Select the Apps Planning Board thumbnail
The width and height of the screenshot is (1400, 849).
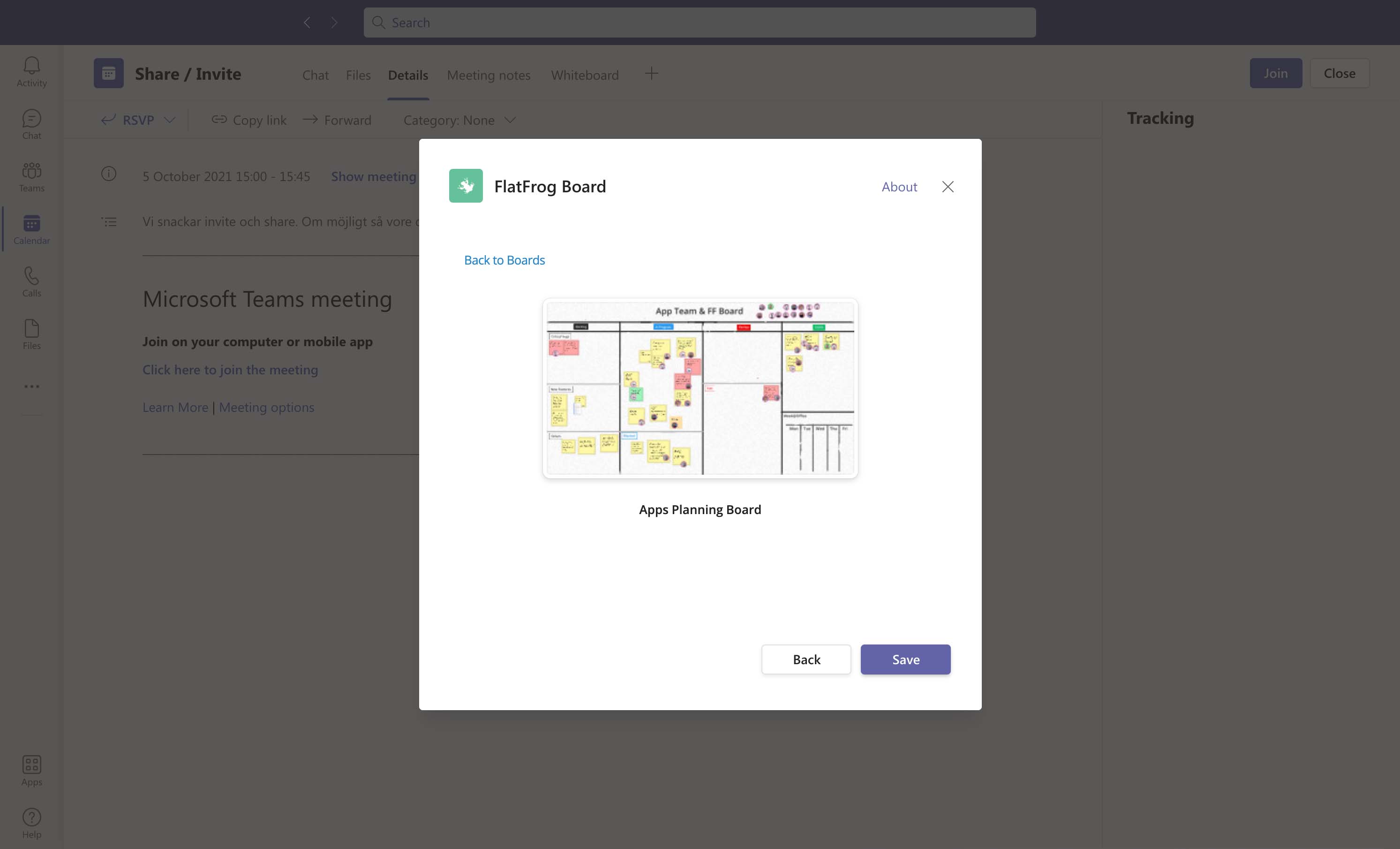(x=700, y=388)
